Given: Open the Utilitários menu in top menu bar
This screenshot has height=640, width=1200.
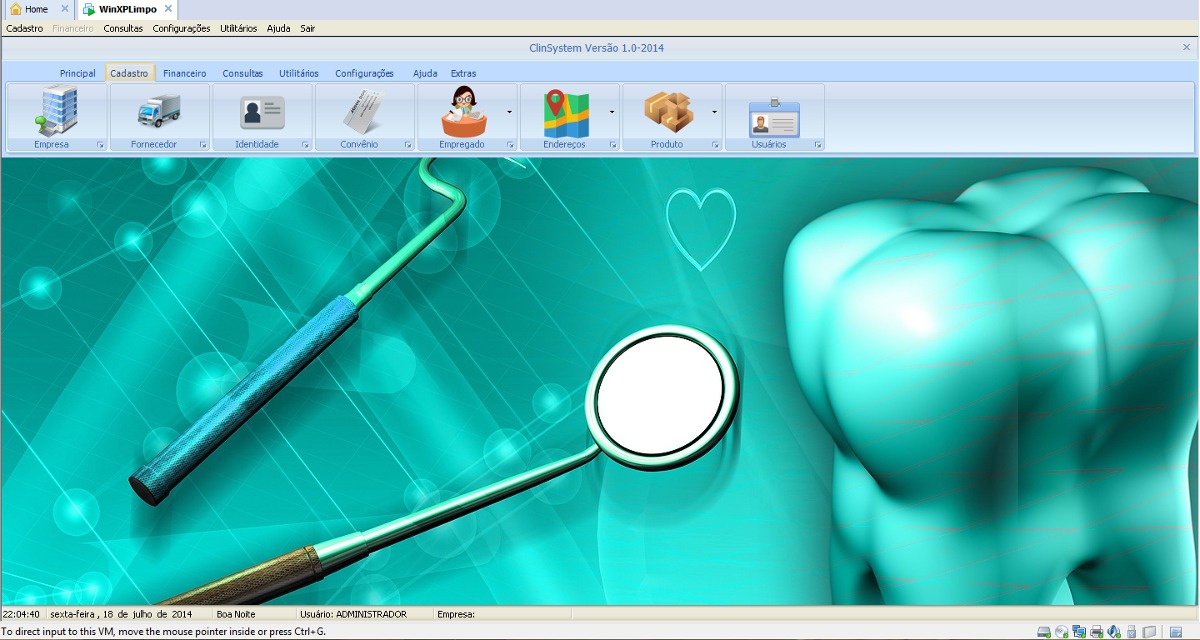Looking at the screenshot, I should point(238,28).
